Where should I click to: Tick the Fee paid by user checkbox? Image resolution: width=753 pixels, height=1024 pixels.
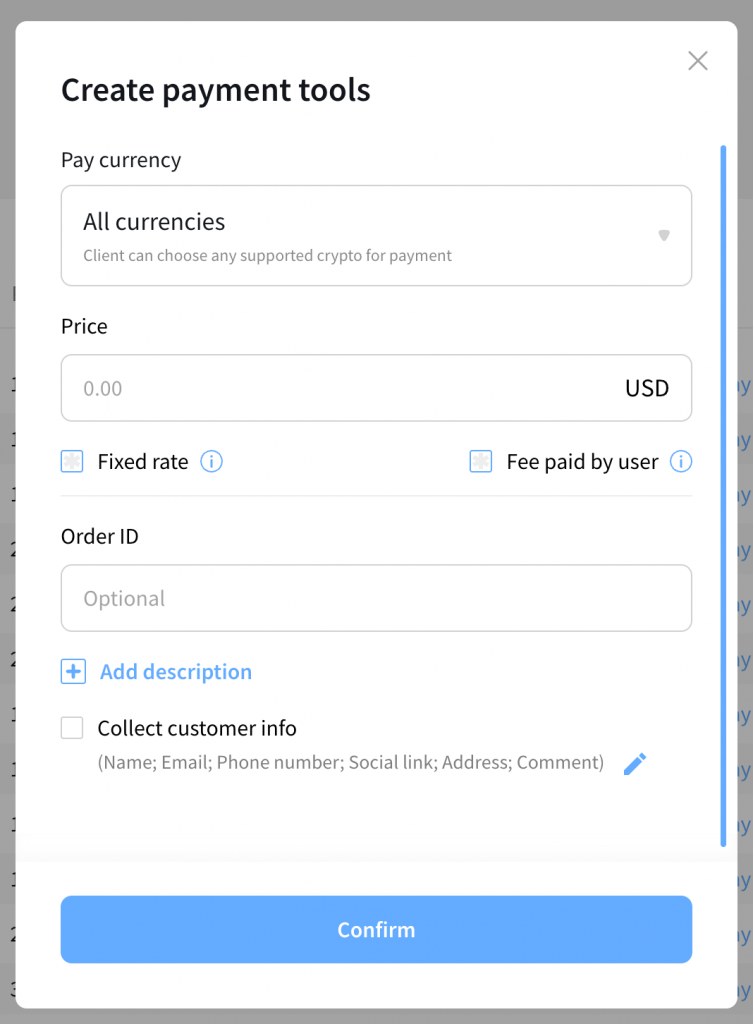481,461
